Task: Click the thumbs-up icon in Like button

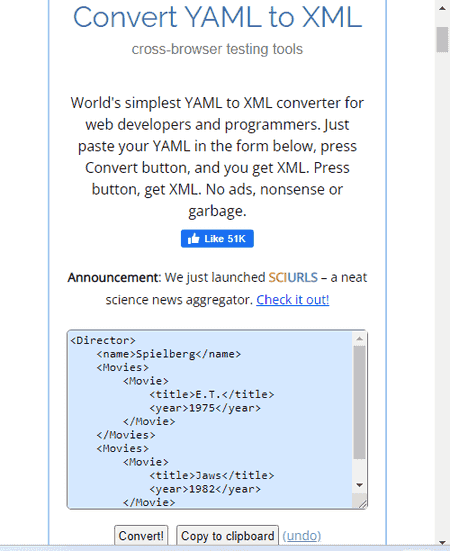Action: point(194,239)
